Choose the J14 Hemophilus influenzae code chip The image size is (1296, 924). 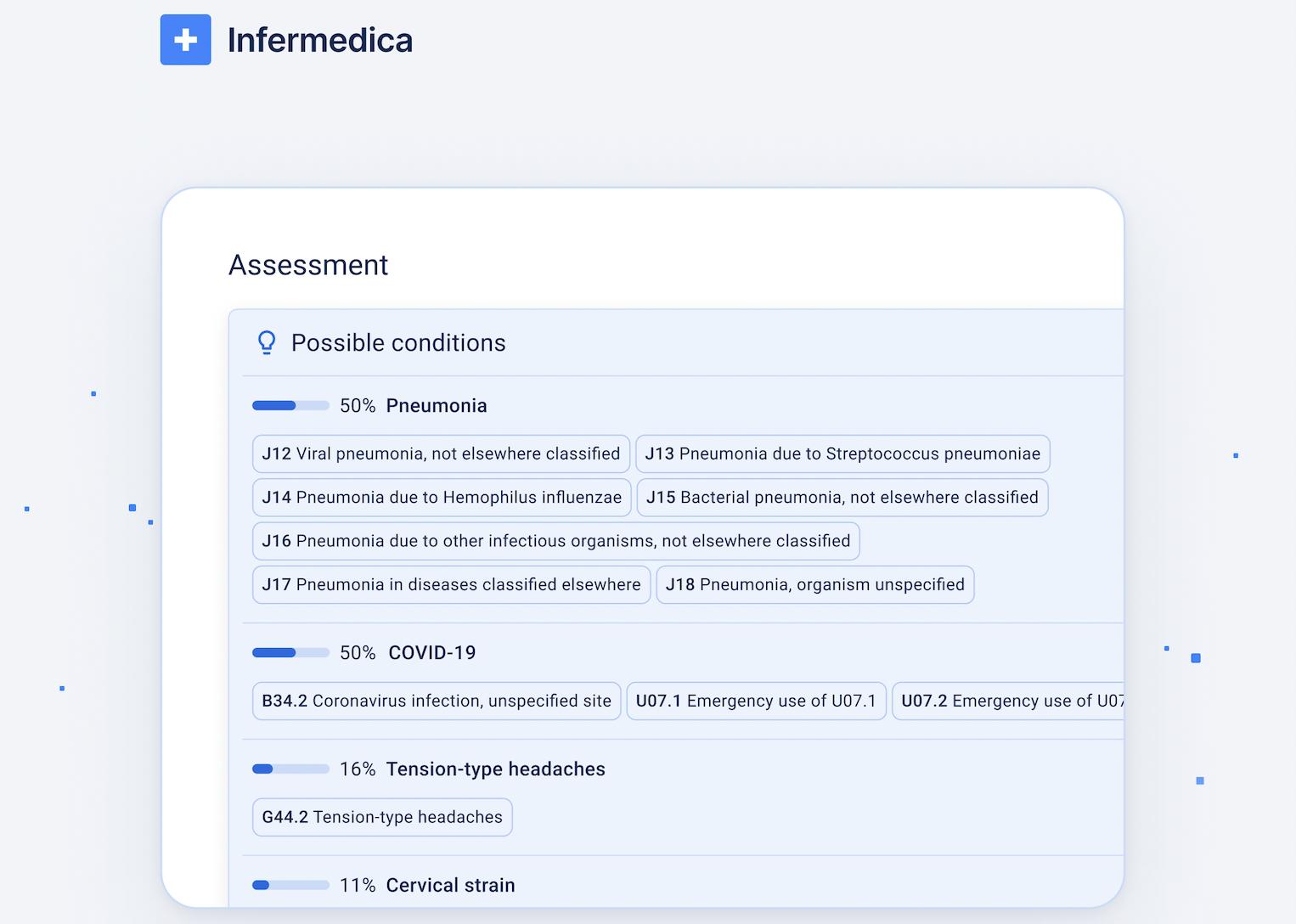(x=442, y=498)
